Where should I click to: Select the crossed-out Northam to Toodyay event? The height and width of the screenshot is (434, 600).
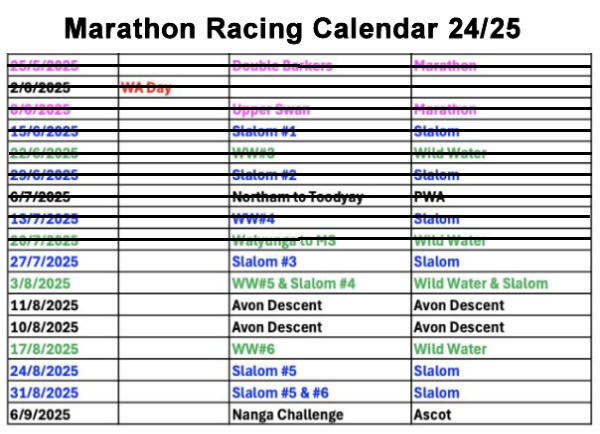coord(298,197)
